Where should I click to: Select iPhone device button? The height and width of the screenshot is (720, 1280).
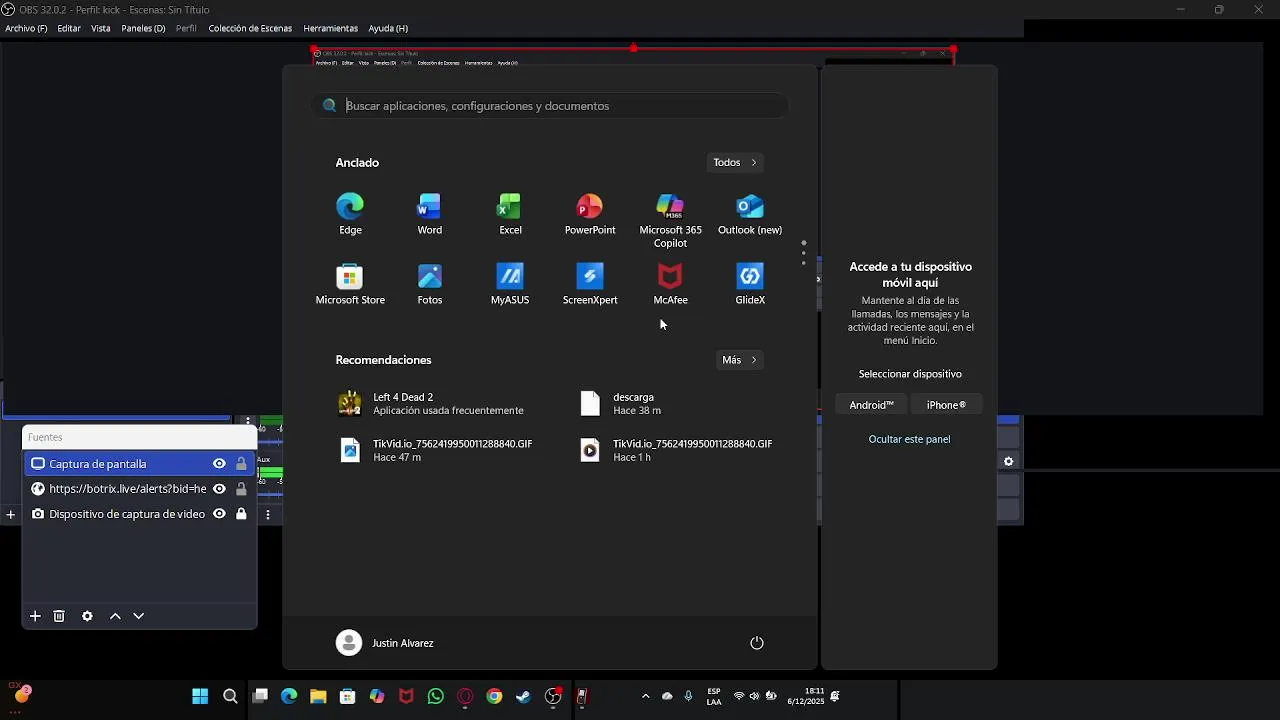coord(946,405)
